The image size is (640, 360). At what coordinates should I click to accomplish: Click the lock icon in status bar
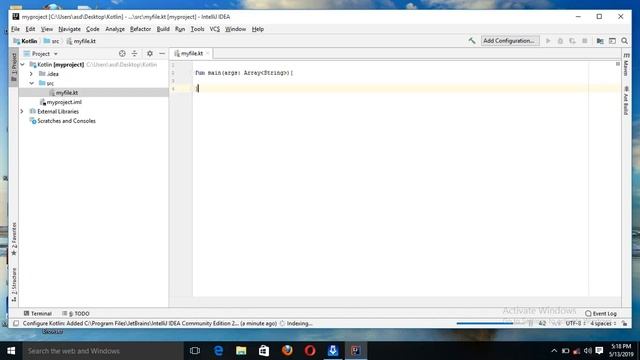coord(624,323)
